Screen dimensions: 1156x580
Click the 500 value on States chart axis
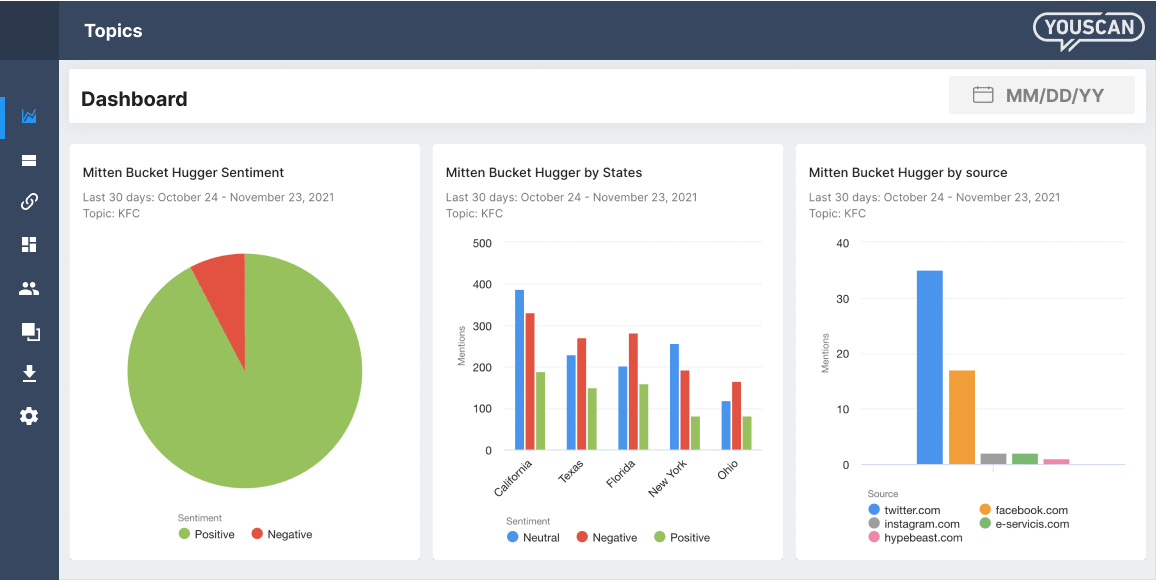481,243
